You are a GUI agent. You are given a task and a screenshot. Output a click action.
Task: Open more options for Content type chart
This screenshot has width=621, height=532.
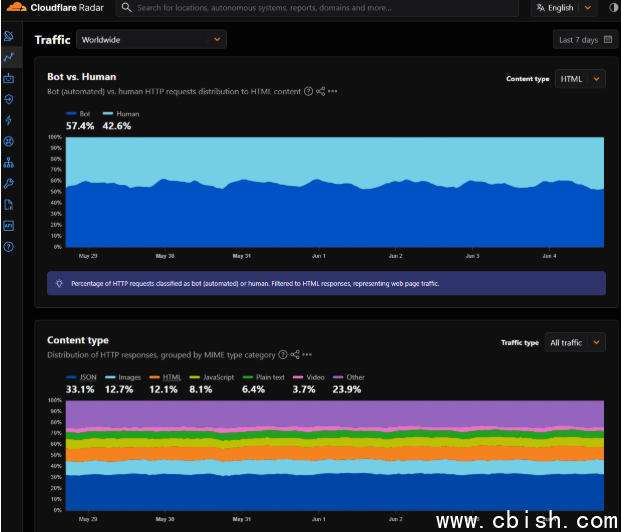[307, 355]
